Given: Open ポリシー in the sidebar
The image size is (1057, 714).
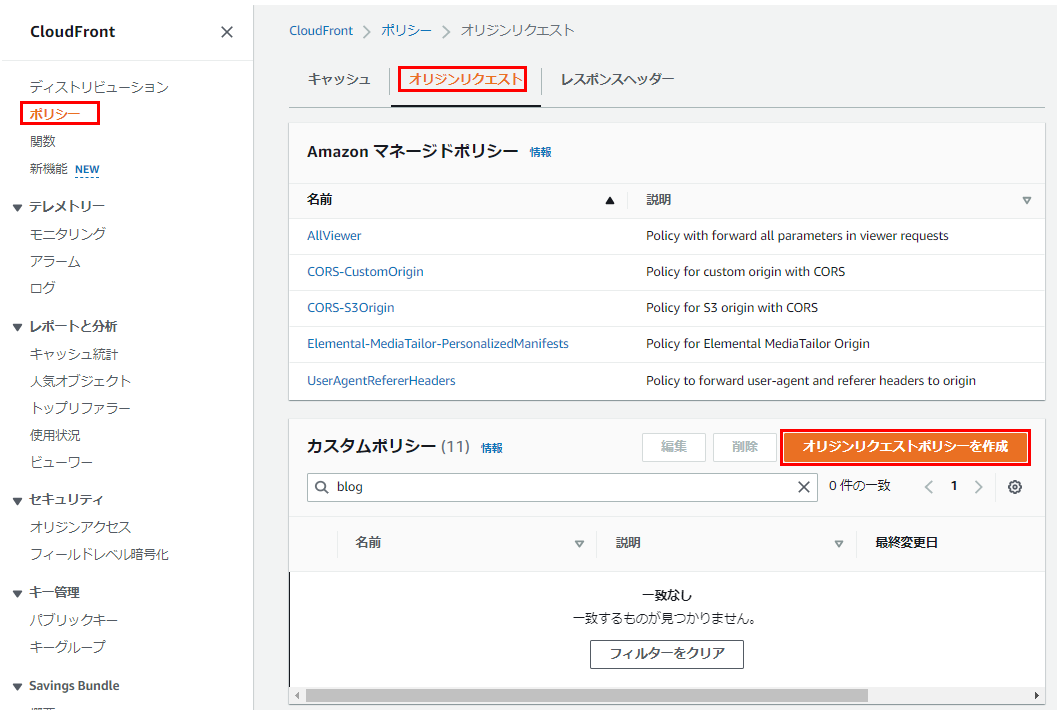Looking at the screenshot, I should [55, 114].
